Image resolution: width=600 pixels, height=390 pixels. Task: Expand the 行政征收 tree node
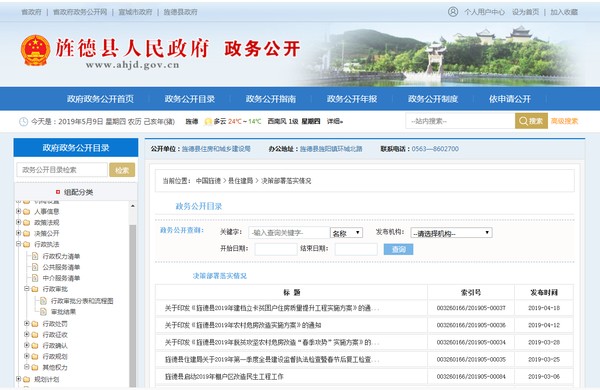point(27,334)
